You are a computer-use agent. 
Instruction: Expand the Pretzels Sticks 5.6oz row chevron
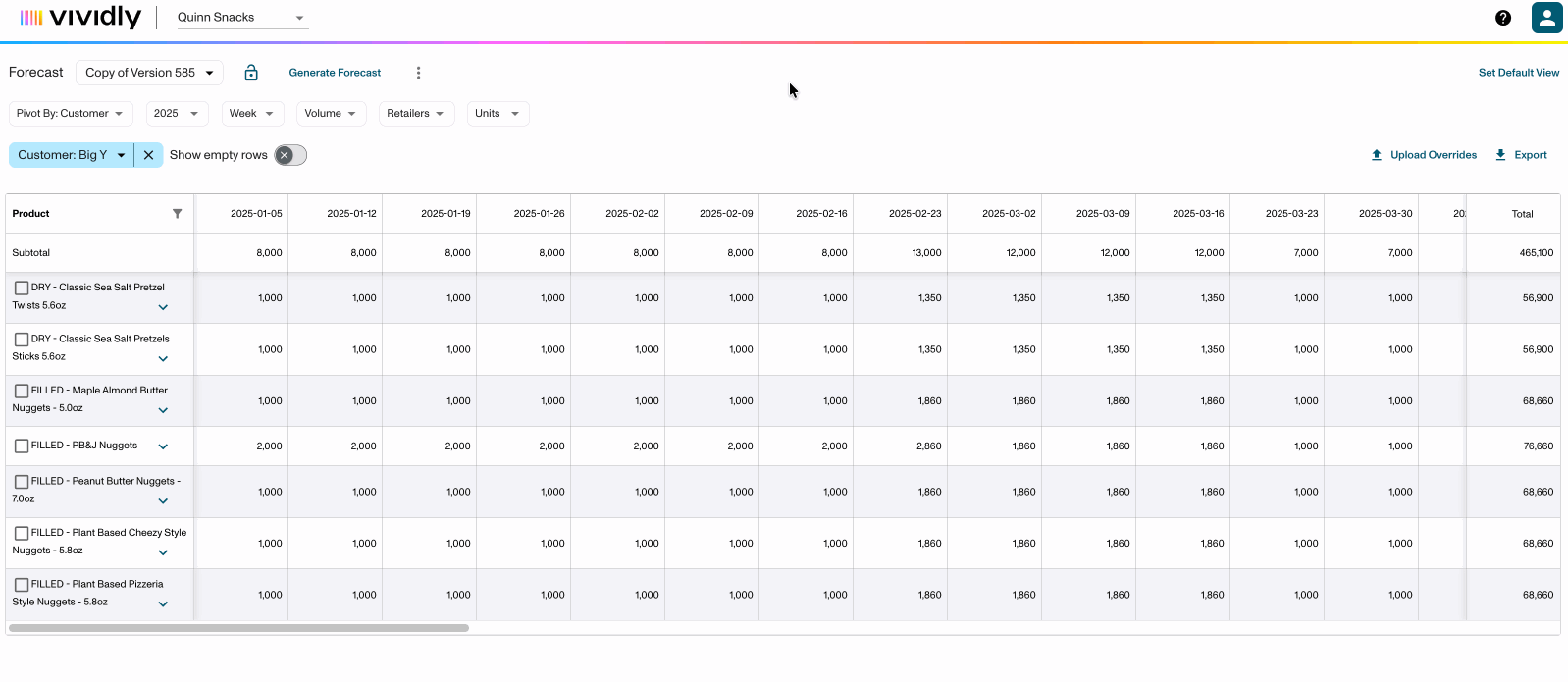click(x=163, y=359)
